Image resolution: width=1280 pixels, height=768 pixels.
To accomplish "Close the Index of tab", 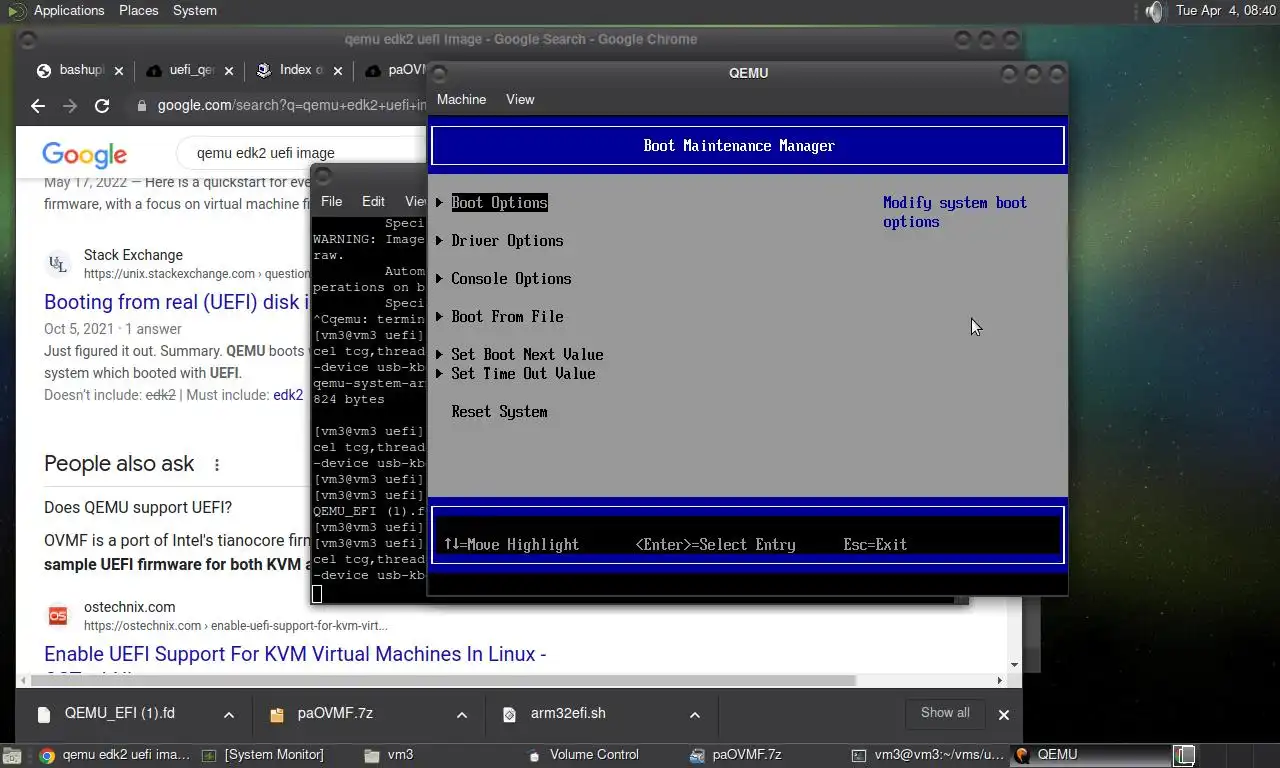I will coord(338,71).
